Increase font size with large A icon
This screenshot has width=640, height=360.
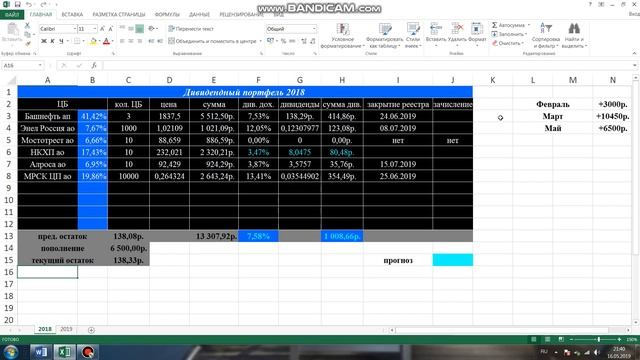pos(102,29)
